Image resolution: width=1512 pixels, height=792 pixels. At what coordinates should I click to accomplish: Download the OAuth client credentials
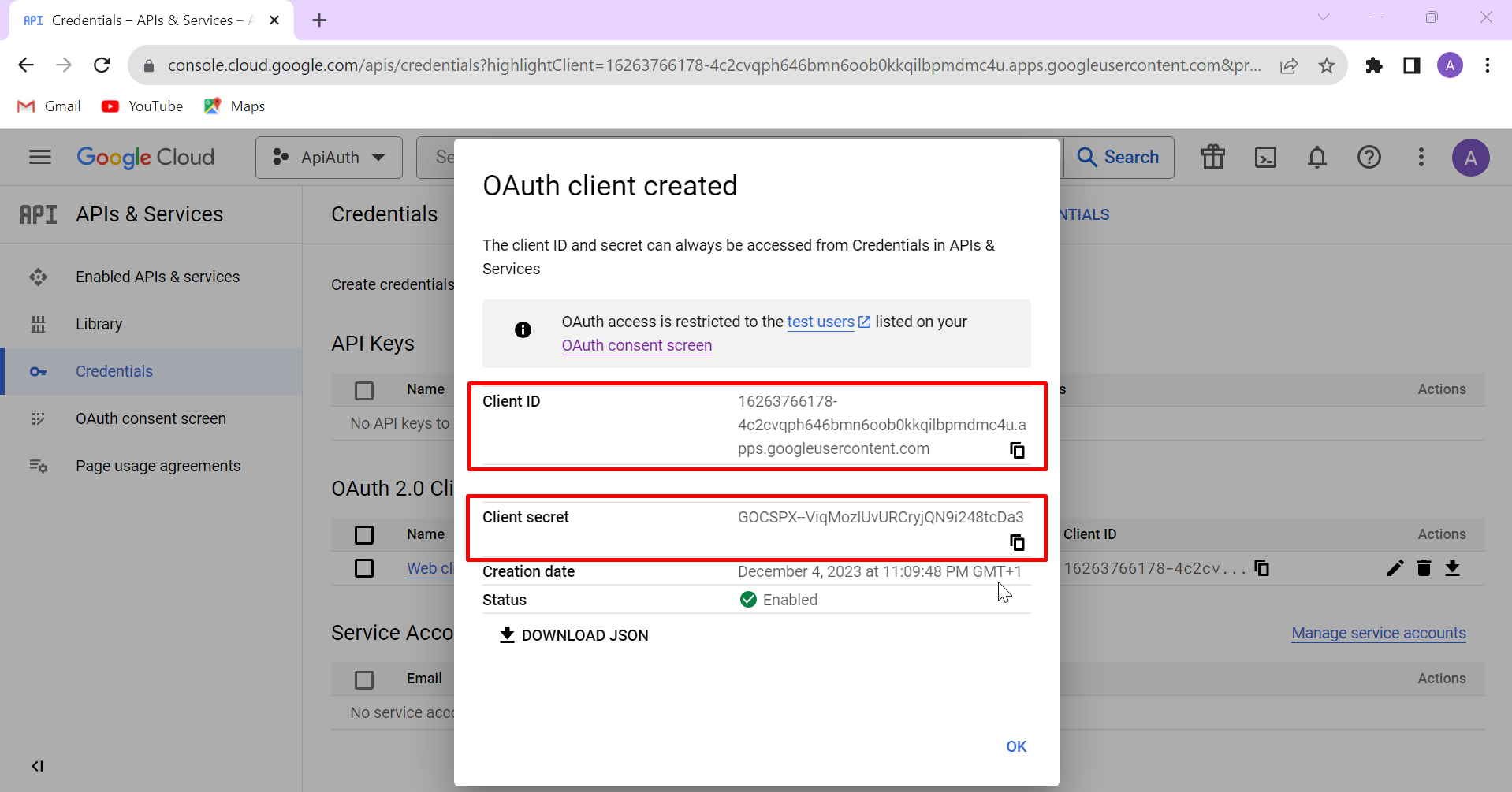pos(1453,567)
